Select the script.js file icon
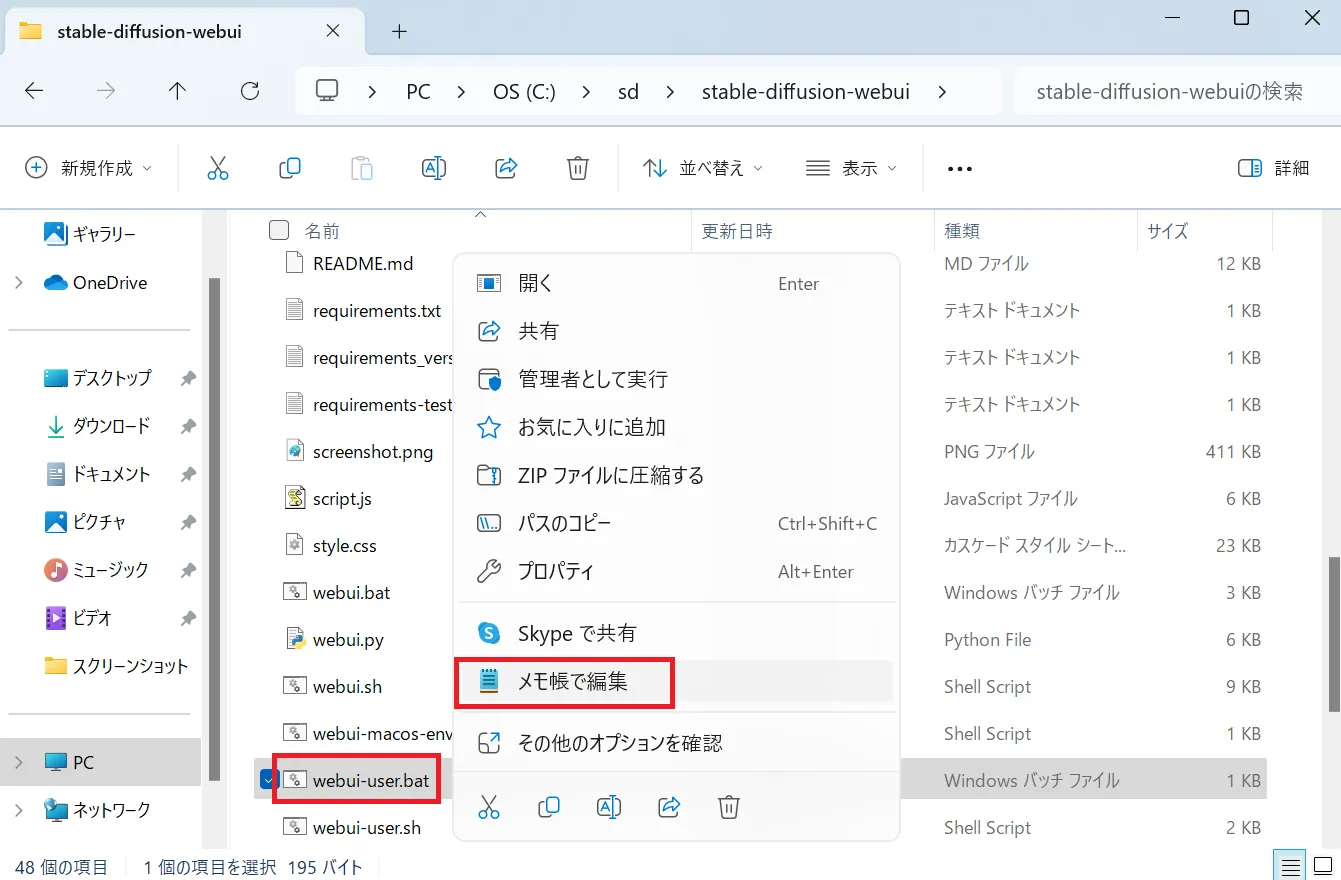This screenshot has width=1341, height=880. tap(295, 498)
